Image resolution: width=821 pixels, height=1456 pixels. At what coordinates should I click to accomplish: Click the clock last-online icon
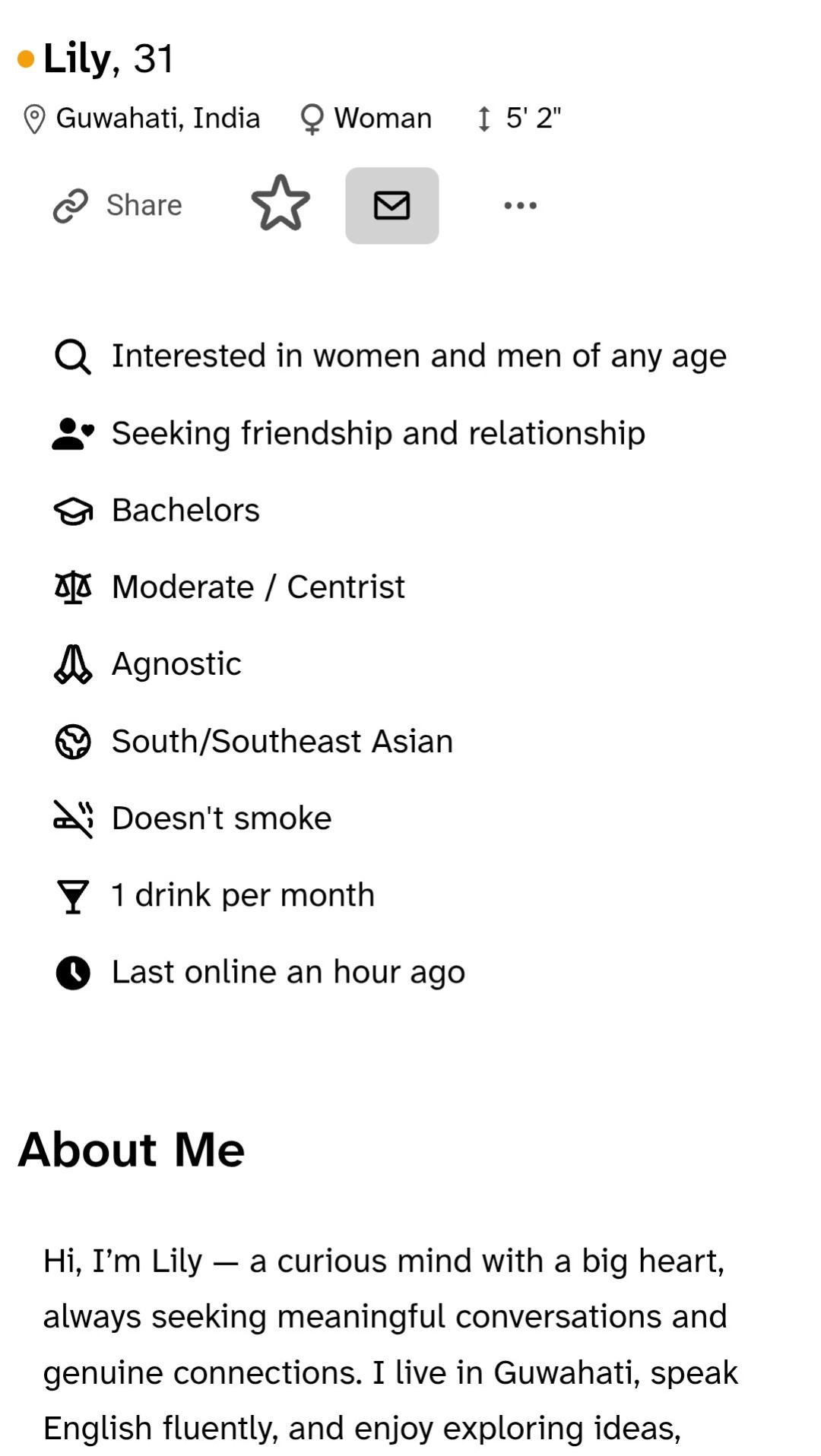pyautogui.click(x=73, y=973)
